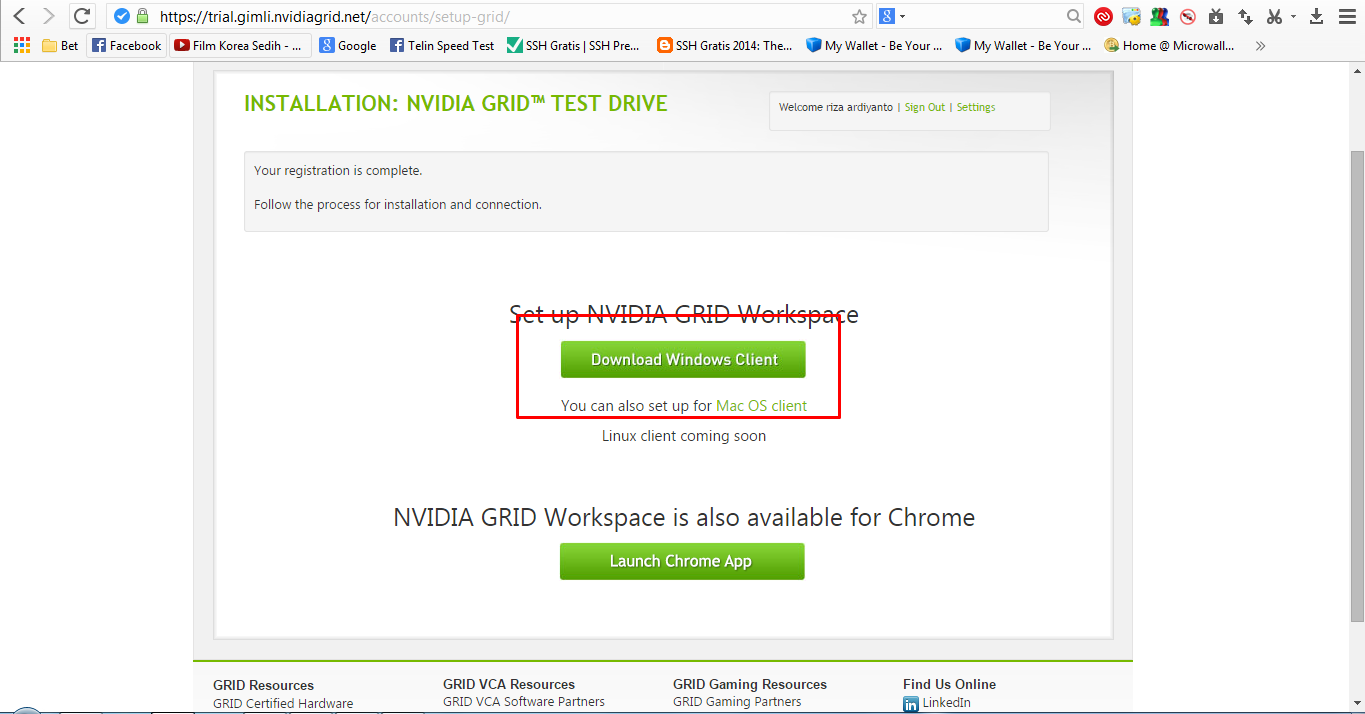The width and height of the screenshot is (1365, 714).
Task: Click the blue verified checkmark badge in address bar
Action: [x=122, y=16]
